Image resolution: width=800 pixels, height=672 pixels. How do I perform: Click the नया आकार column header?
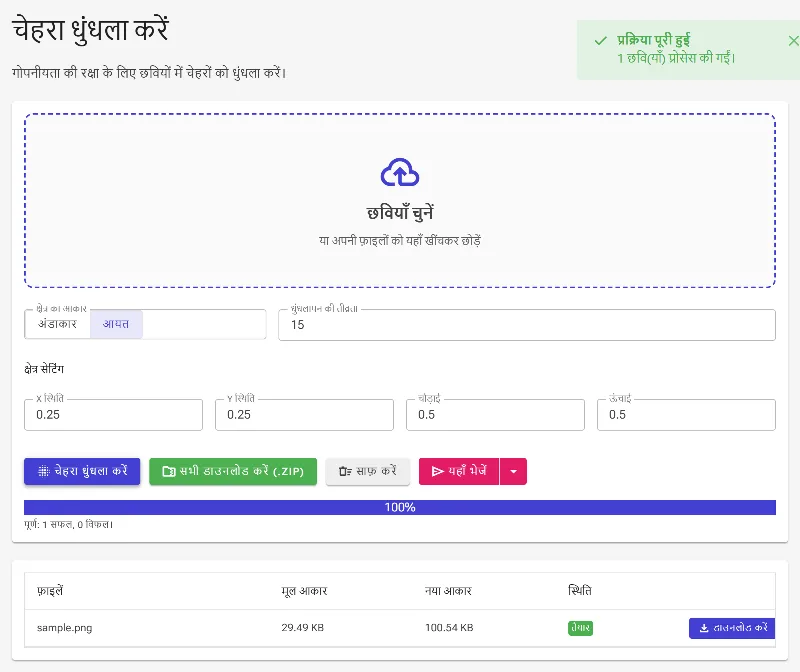448,591
